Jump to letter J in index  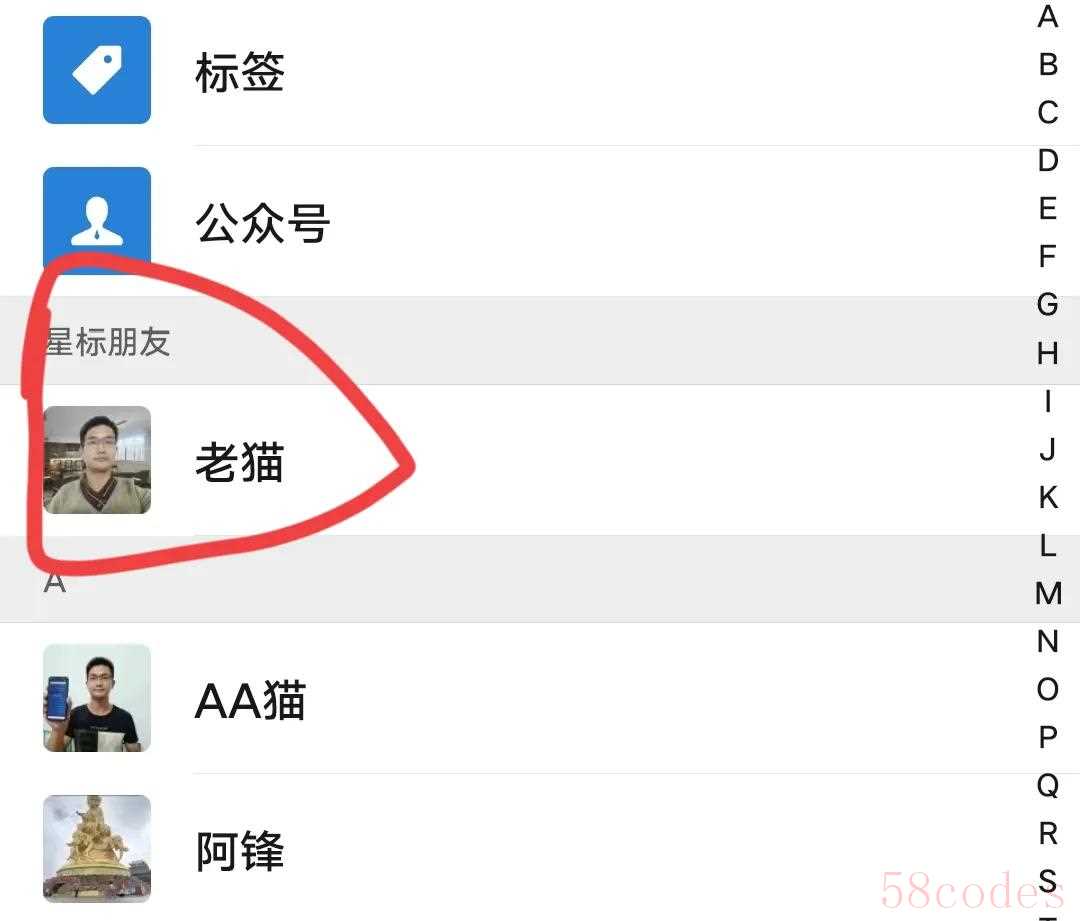[x=1048, y=449]
